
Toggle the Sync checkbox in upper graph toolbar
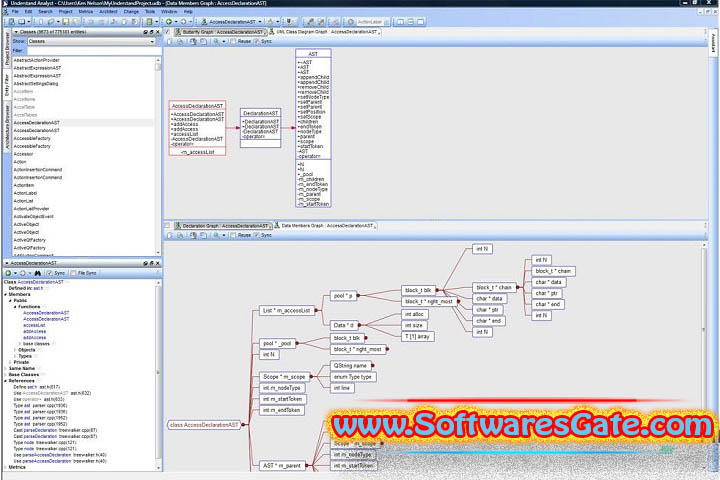257,41
